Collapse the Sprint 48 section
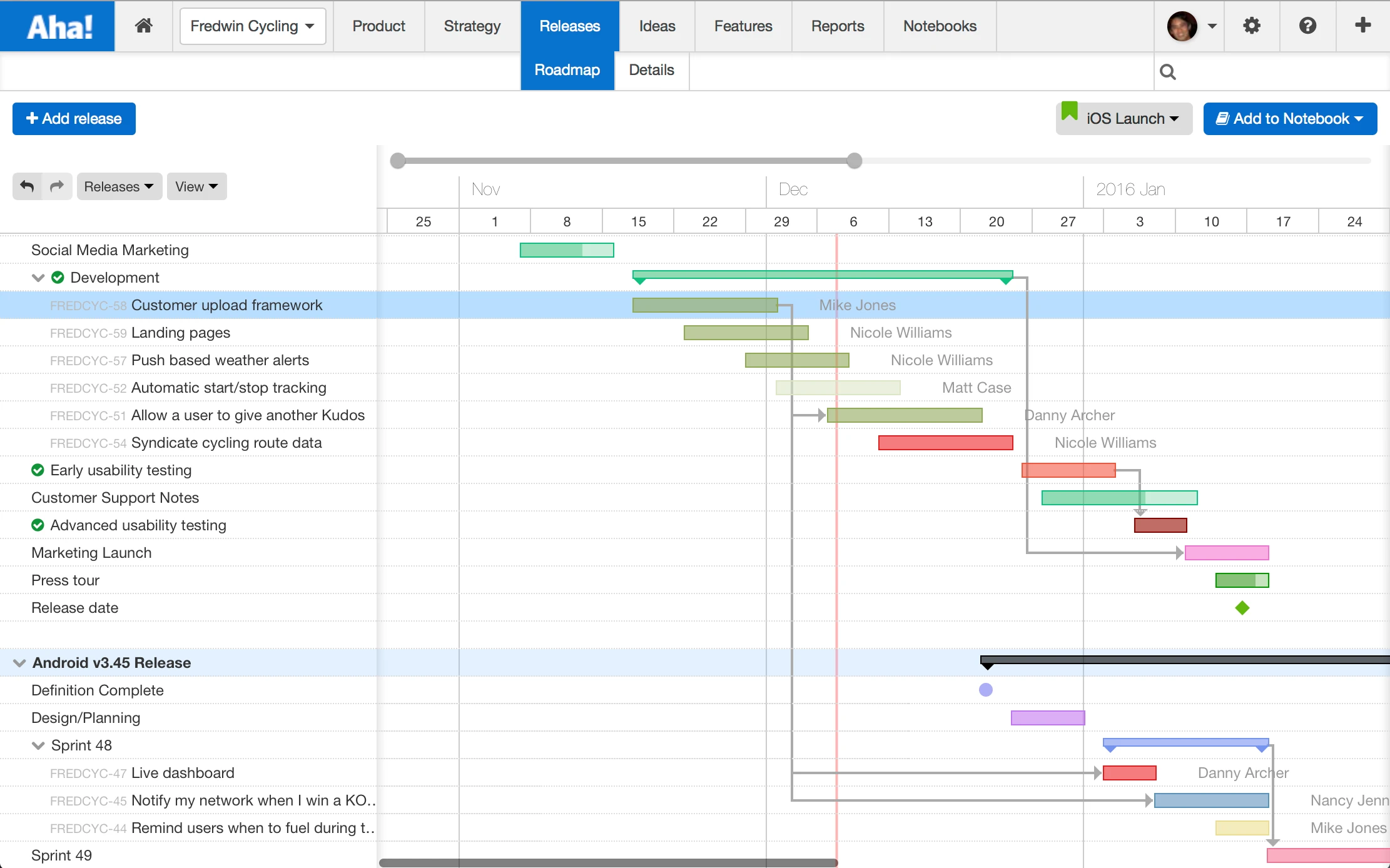This screenshot has height=868, width=1390. pyautogui.click(x=38, y=745)
